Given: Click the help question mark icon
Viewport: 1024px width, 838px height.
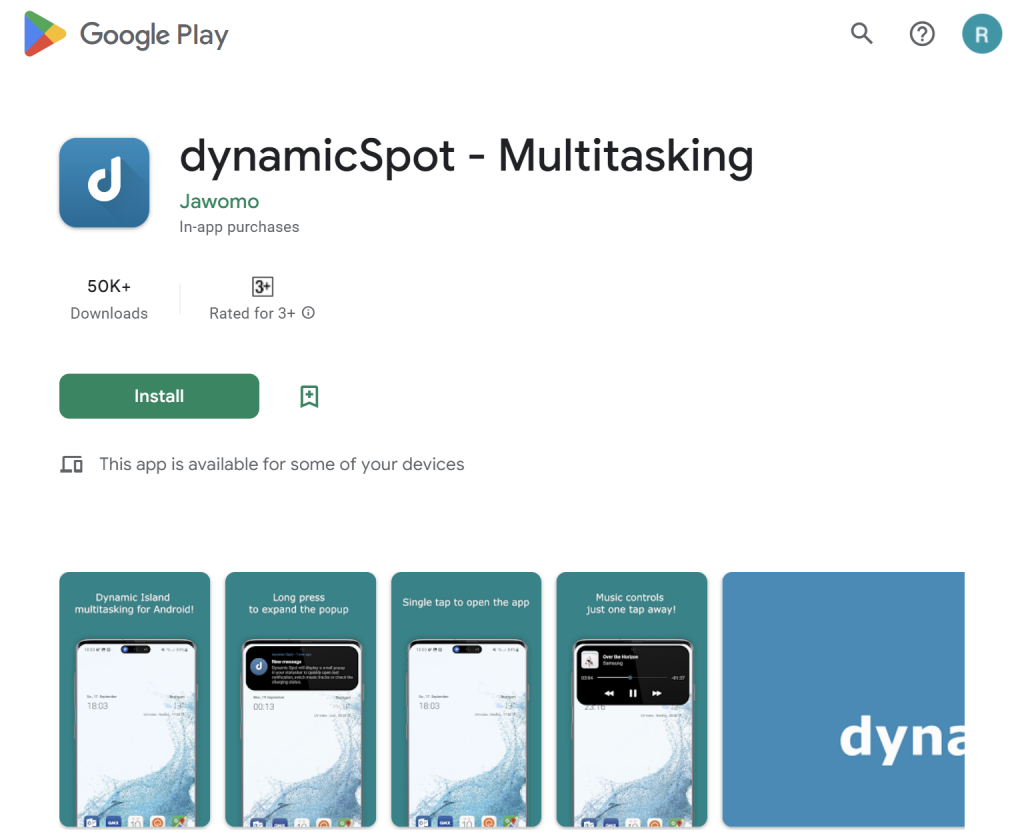Looking at the screenshot, I should (921, 34).
